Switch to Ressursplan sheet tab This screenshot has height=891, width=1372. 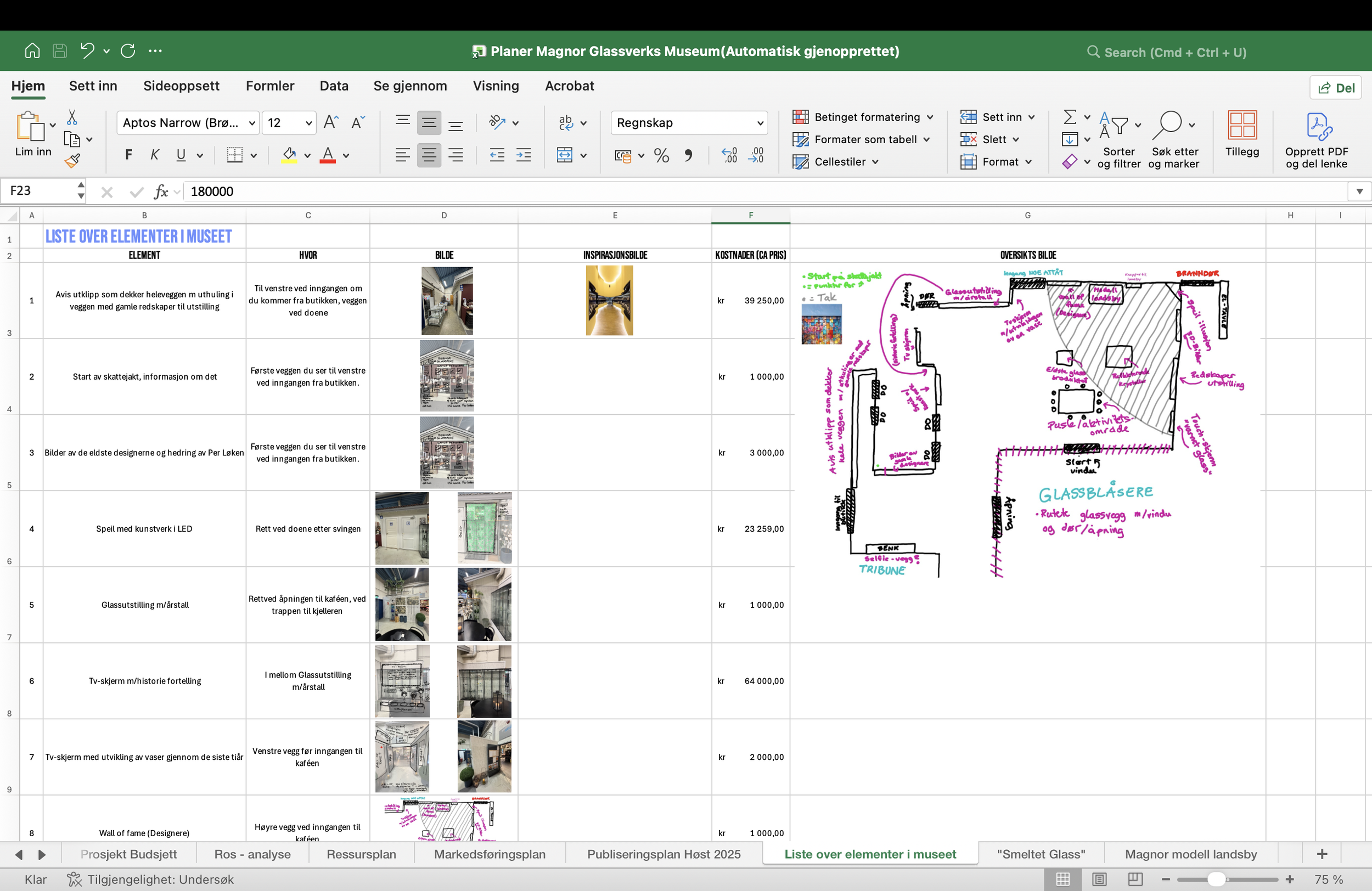coord(361,854)
